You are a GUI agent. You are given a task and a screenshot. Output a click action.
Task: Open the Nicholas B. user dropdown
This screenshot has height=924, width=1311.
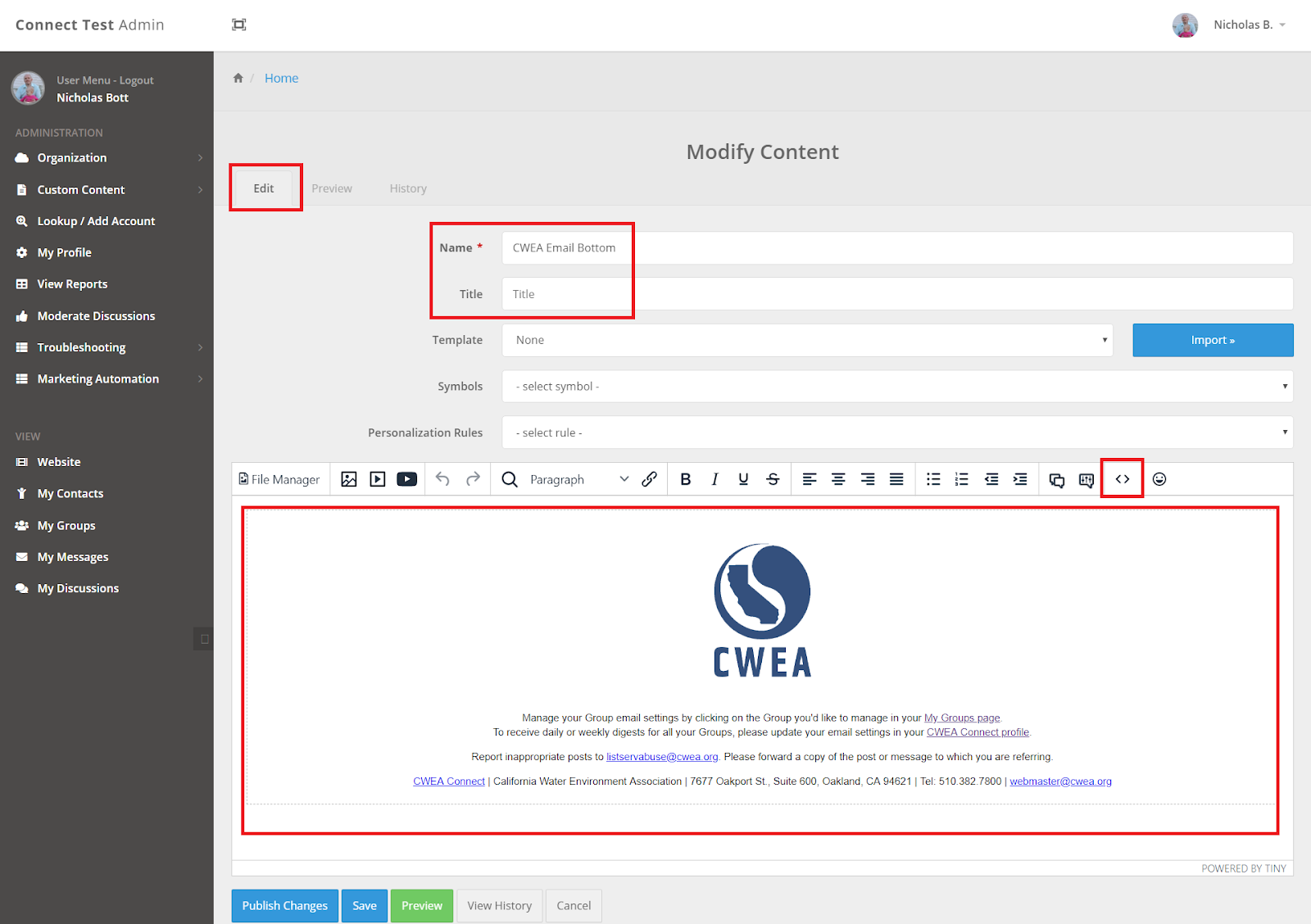tap(1229, 25)
